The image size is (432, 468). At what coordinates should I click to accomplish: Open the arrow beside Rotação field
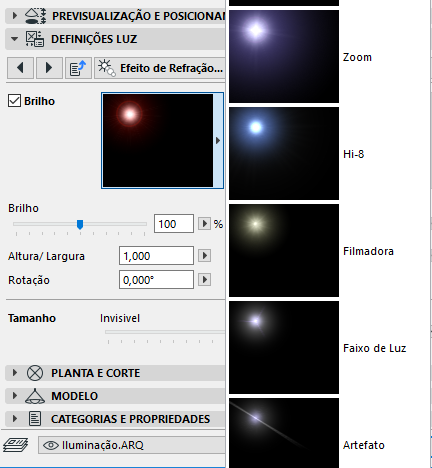pos(204,279)
